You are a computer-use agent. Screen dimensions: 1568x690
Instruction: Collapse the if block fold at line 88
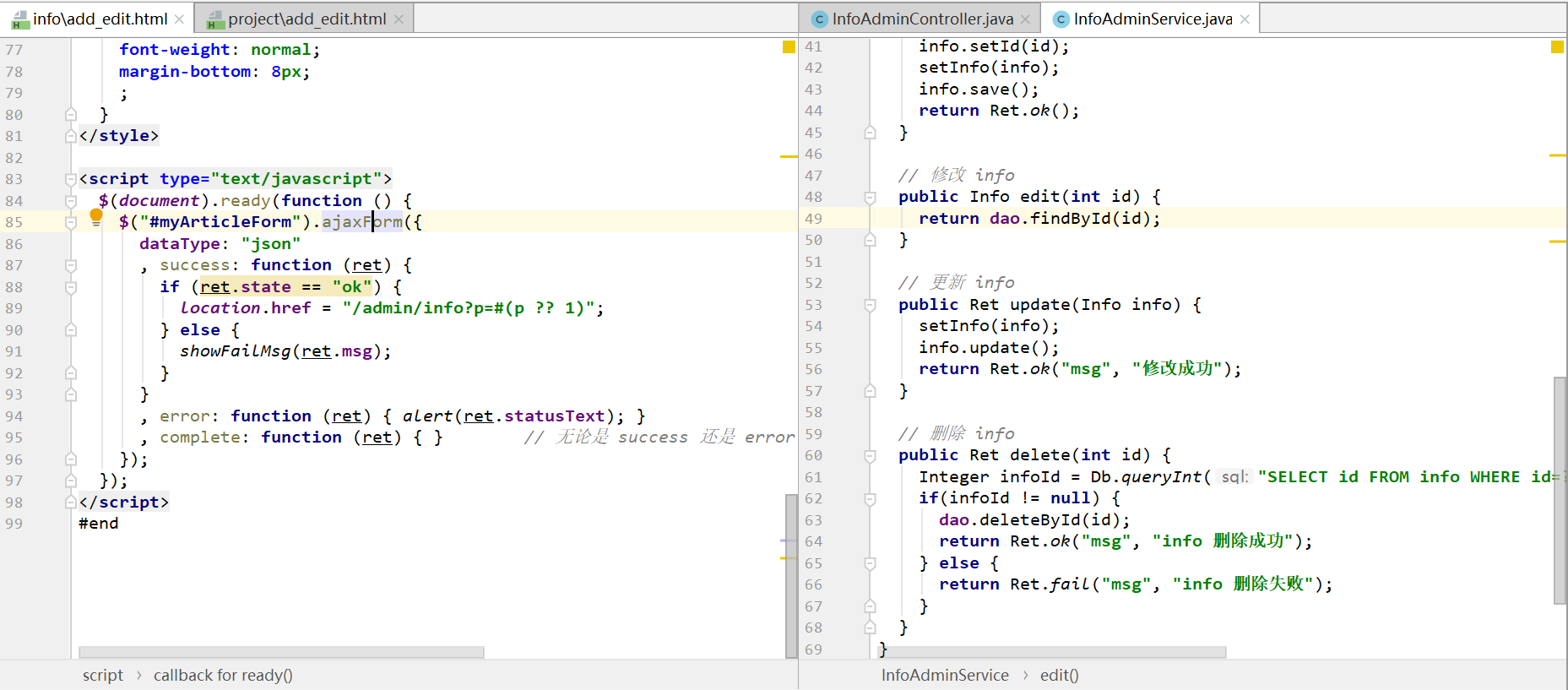(71, 287)
